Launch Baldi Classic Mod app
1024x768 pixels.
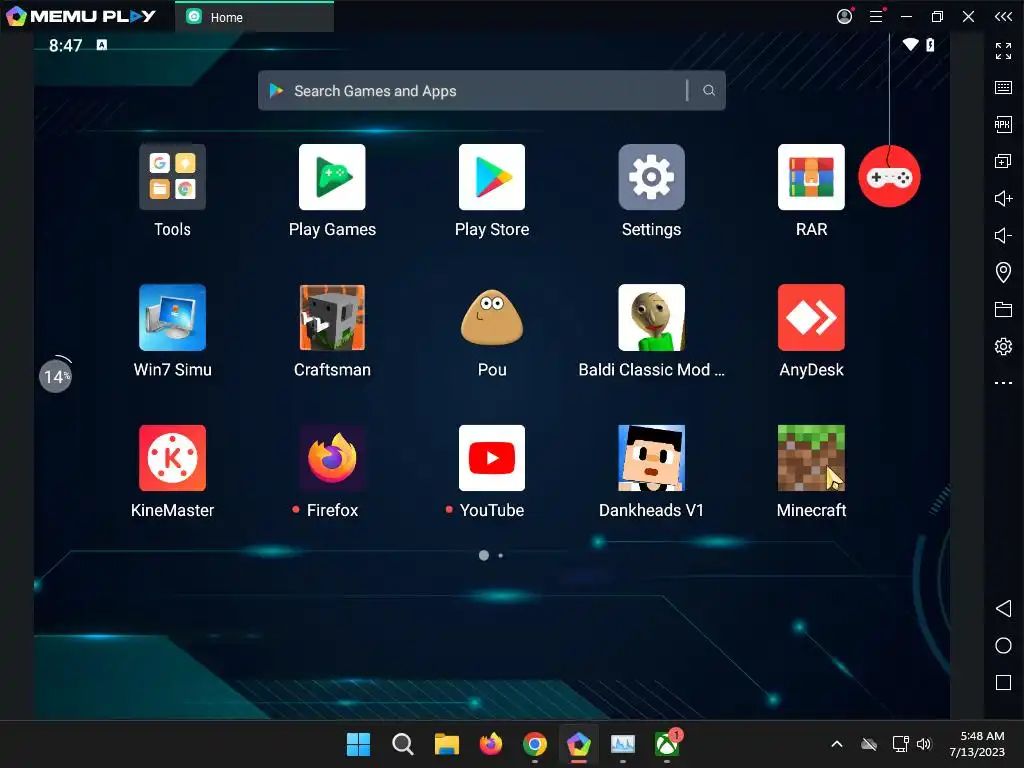pos(651,317)
